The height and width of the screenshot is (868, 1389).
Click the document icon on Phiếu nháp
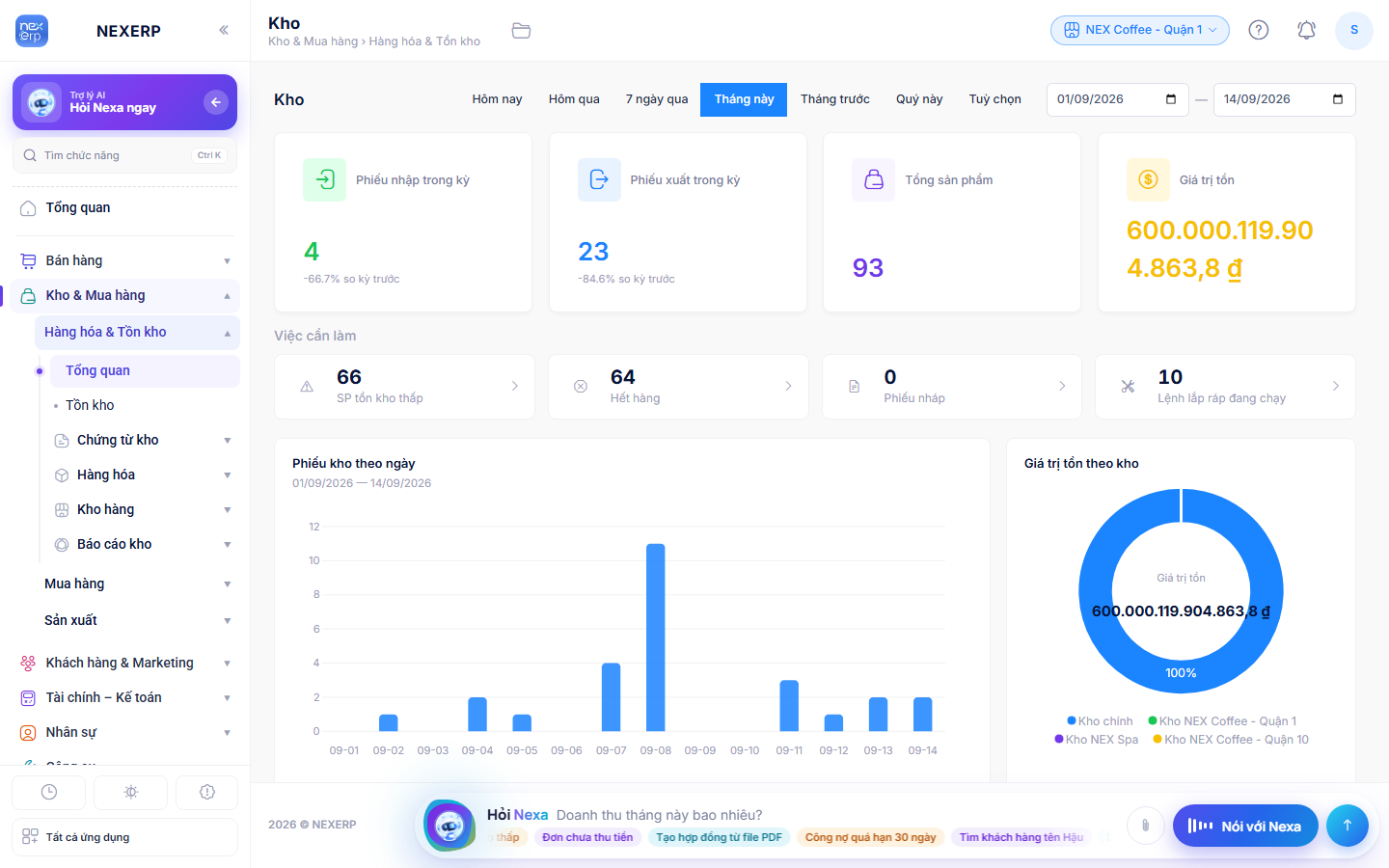854,387
